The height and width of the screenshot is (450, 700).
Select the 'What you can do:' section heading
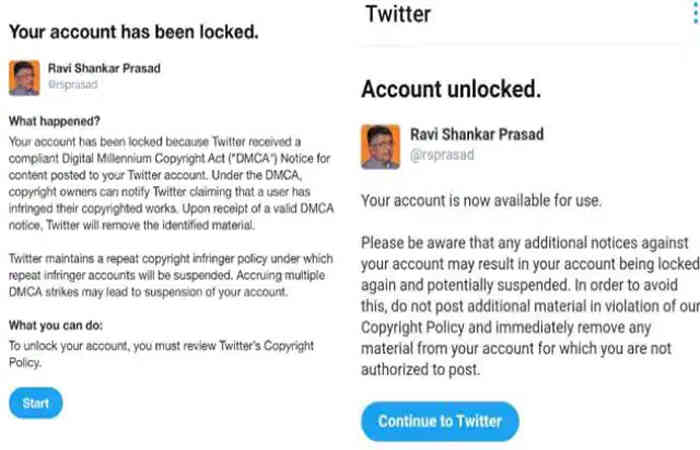coord(56,326)
